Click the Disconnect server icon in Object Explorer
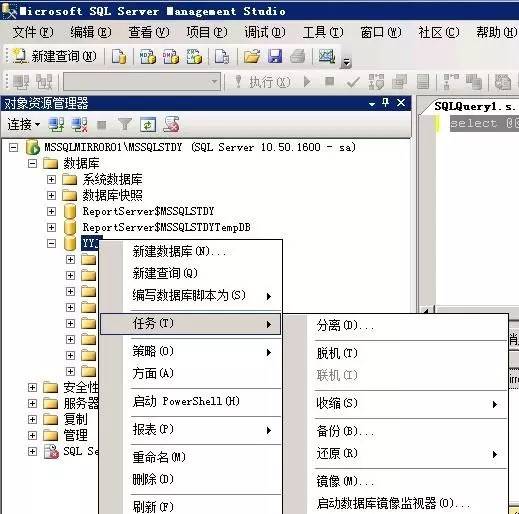 tap(80, 125)
